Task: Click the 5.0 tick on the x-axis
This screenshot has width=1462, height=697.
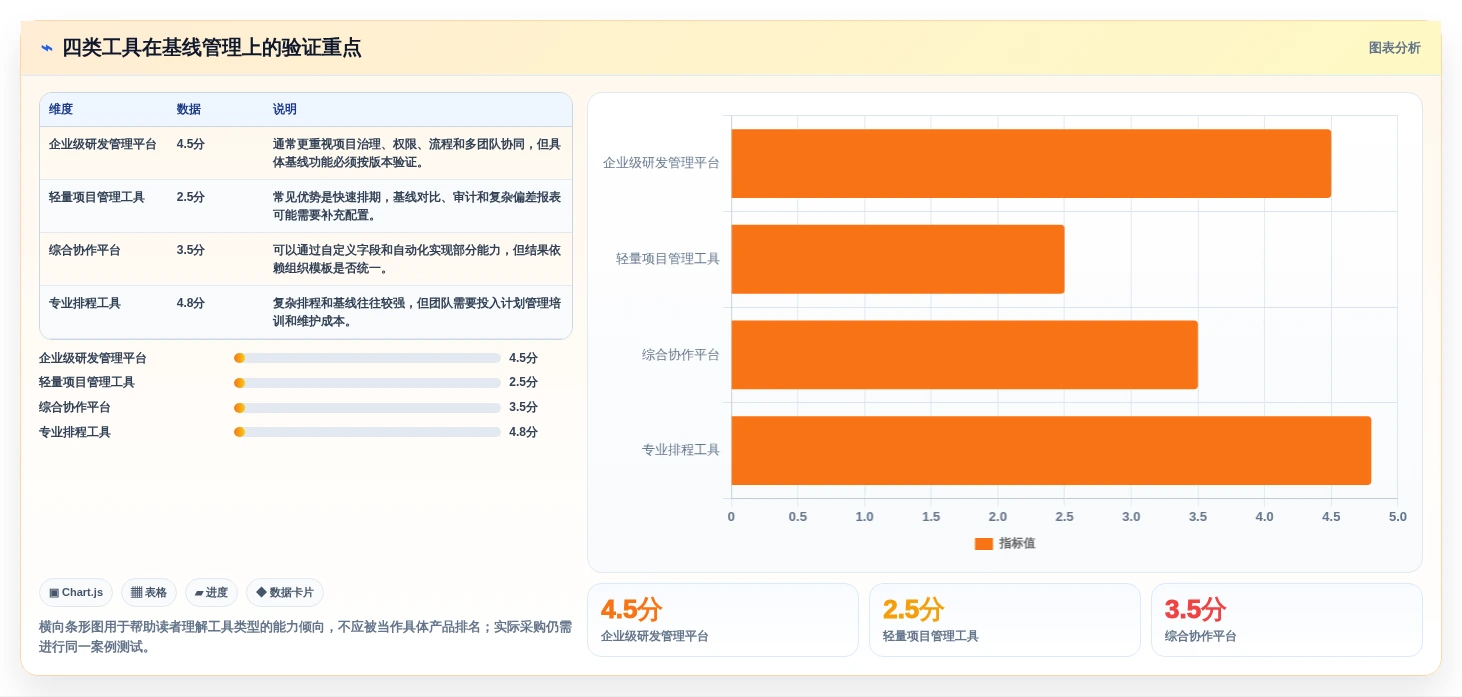Action: point(1398,517)
